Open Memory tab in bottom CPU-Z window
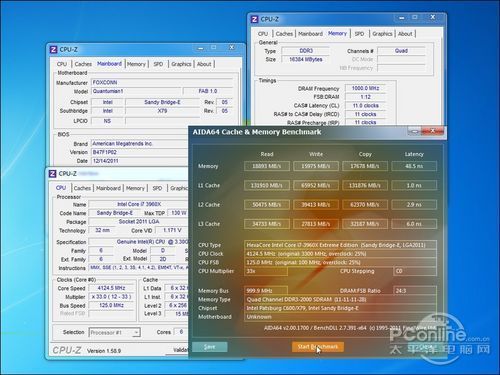Viewport: 500px width, 375px height. pyautogui.click(x=135, y=188)
